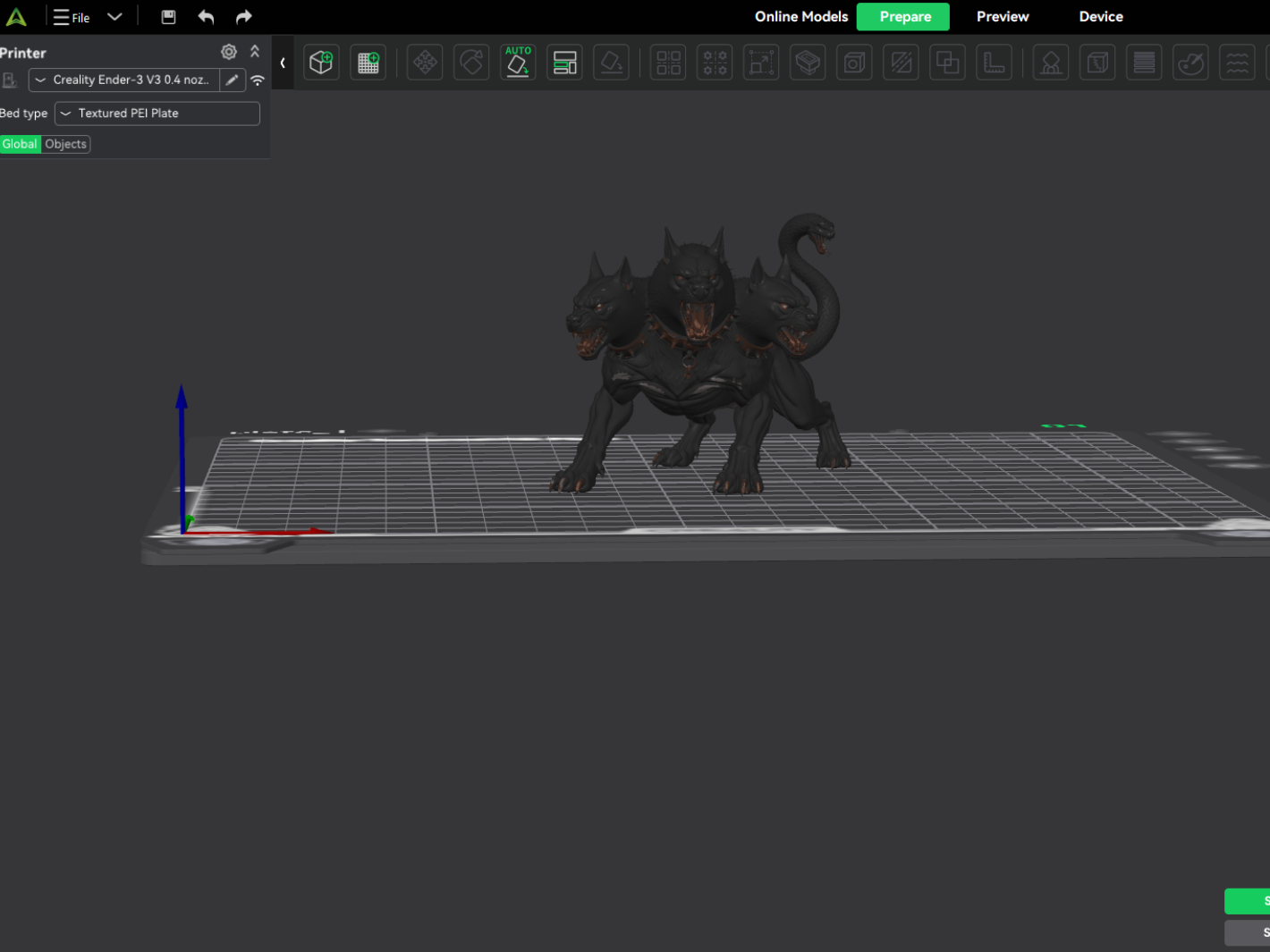This screenshot has height=952, width=1270.
Task: Click the four-gears Split to parts icon
Action: pyautogui.click(x=715, y=63)
